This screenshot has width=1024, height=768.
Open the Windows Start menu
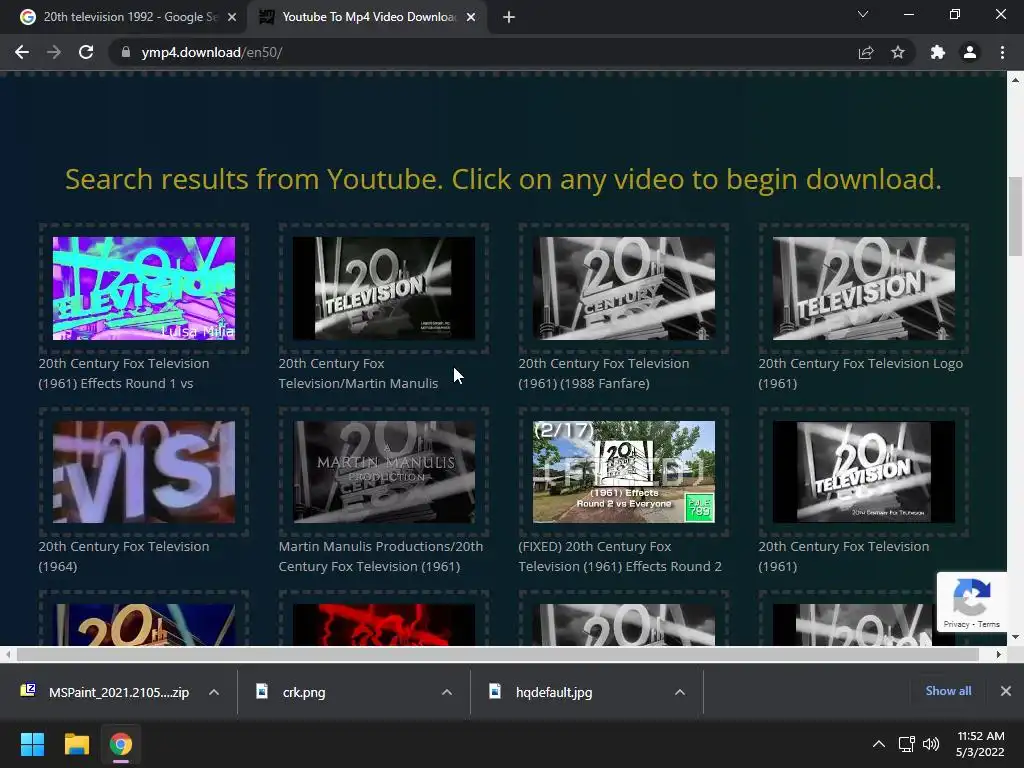[x=32, y=744]
